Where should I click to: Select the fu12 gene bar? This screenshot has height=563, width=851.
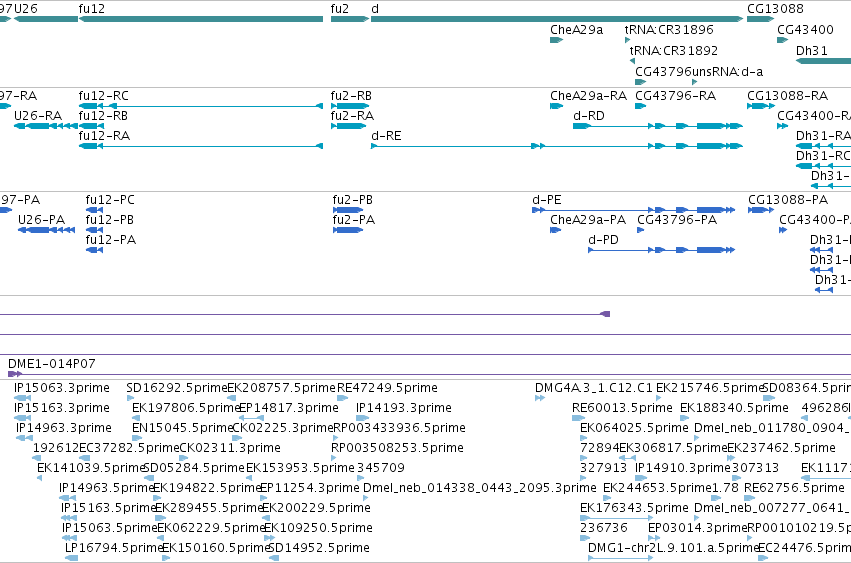[x=201, y=19]
